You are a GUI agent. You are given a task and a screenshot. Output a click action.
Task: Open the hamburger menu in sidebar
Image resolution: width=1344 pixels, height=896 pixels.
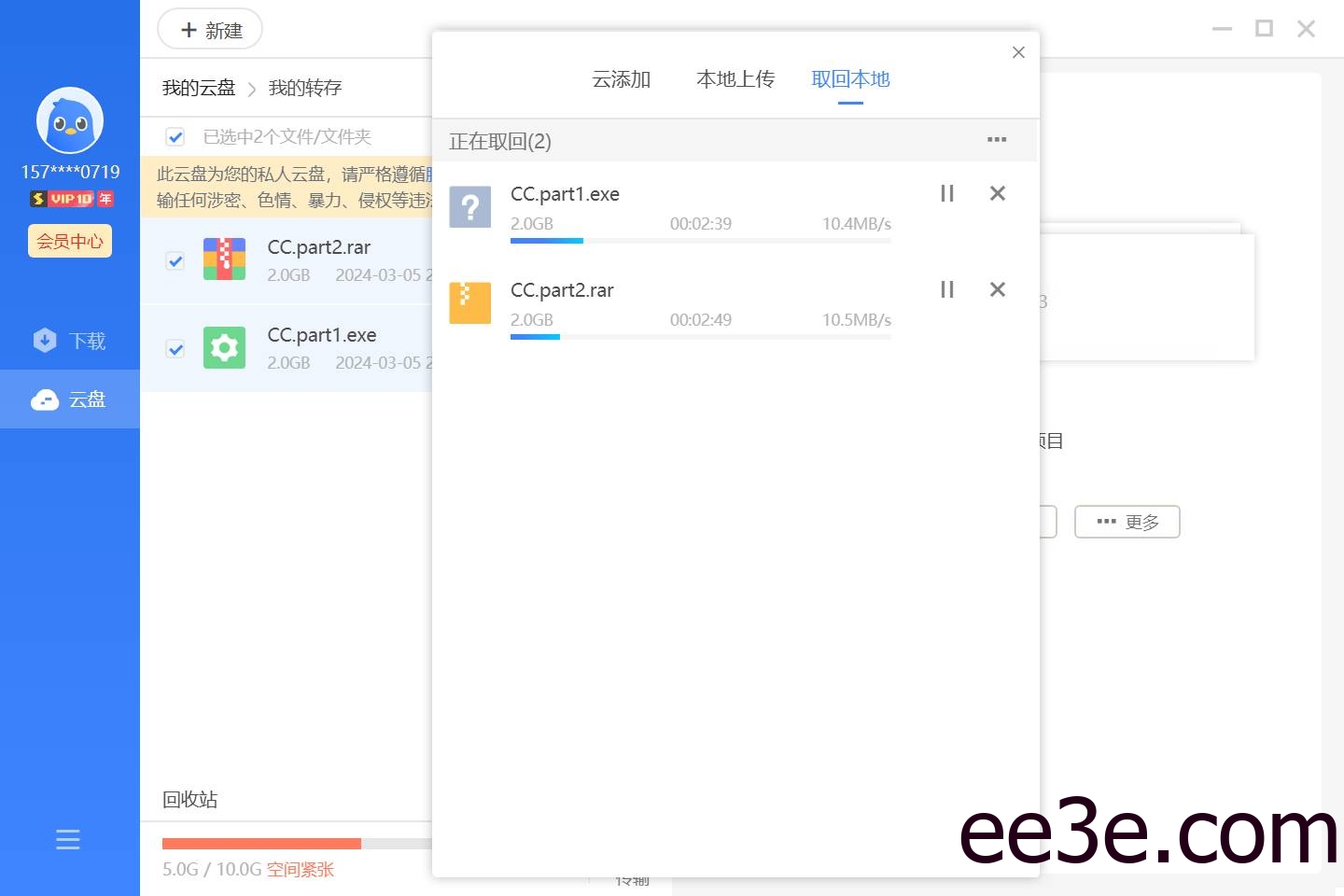tap(68, 839)
